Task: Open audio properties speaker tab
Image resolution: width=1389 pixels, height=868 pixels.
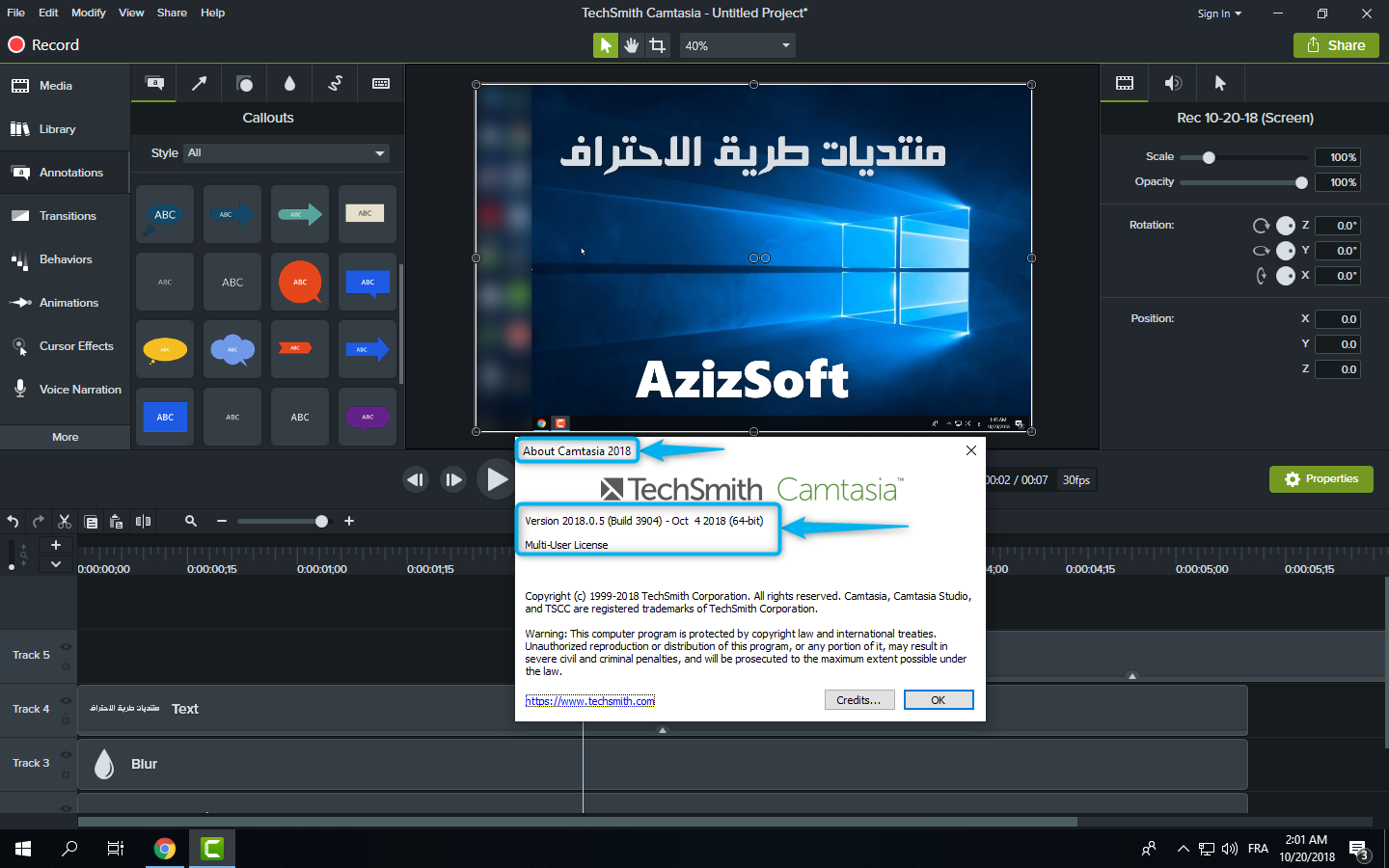Action: click(x=1173, y=84)
